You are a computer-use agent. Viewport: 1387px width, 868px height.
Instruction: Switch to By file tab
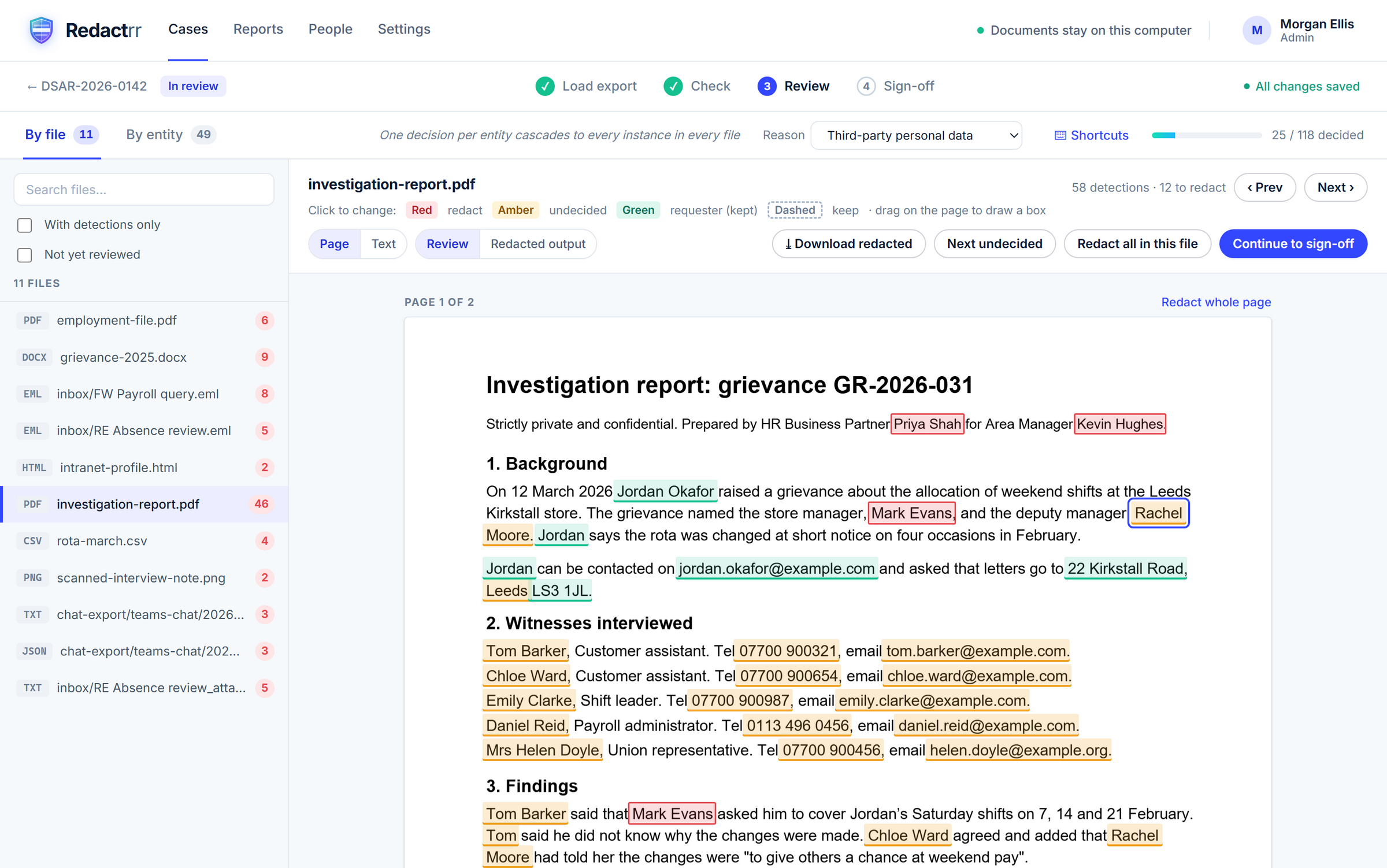[62, 135]
